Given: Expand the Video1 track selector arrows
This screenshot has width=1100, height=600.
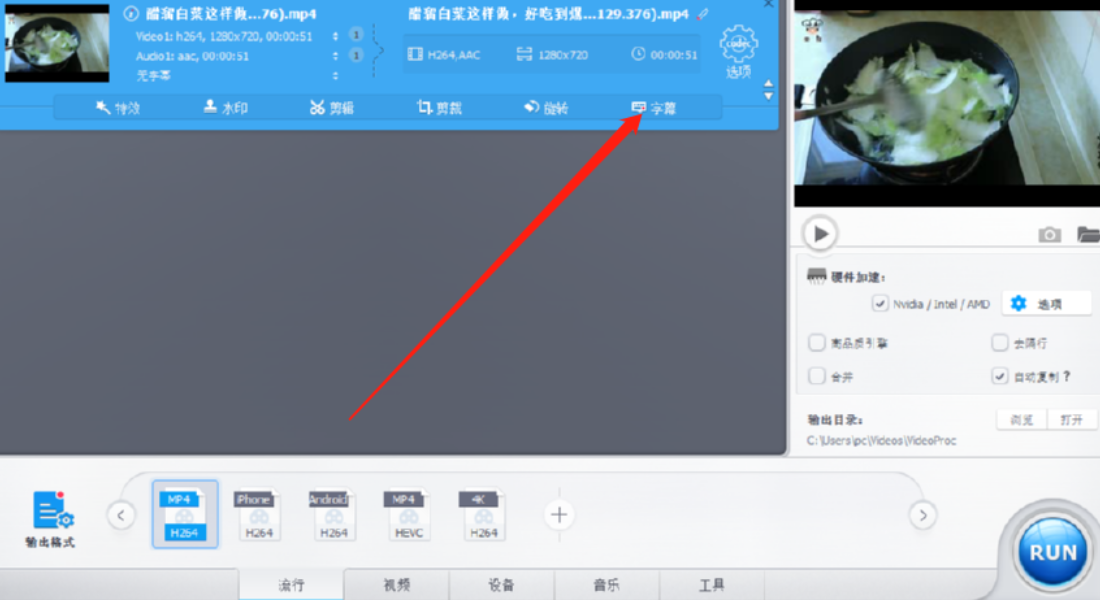Looking at the screenshot, I should click(335, 36).
